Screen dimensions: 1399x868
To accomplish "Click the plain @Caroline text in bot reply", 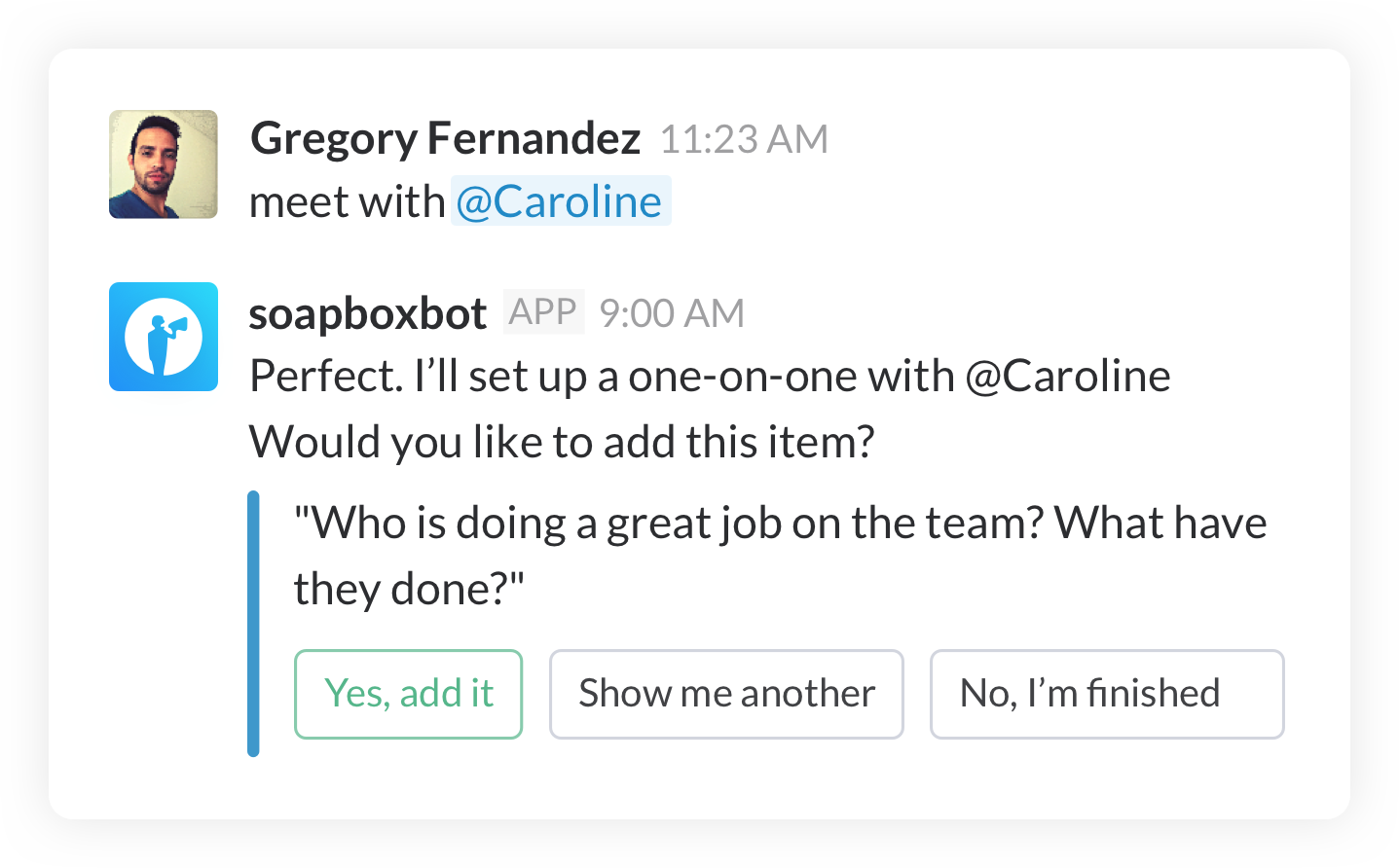I will pyautogui.click(x=1067, y=377).
